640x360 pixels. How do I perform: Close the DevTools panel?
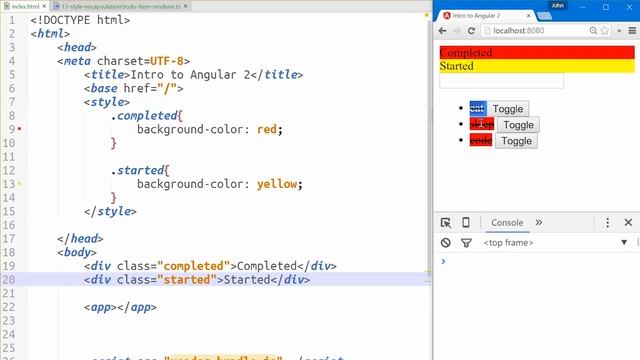coord(628,222)
